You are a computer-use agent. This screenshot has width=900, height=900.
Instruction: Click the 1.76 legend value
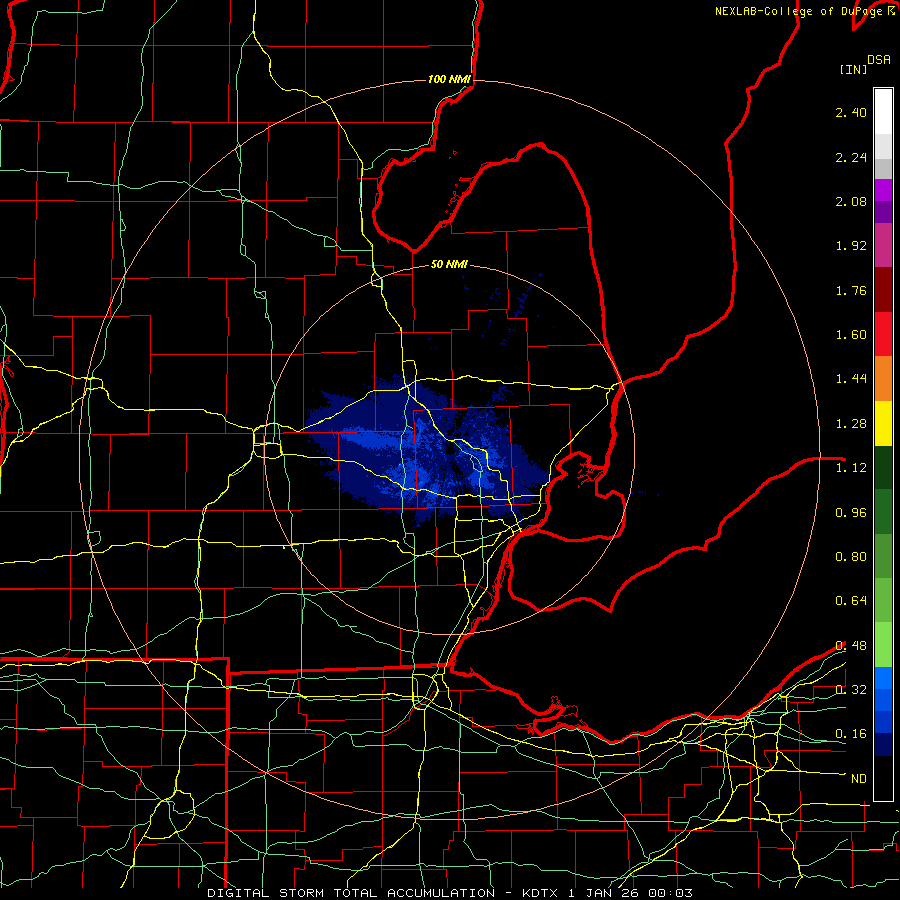(x=851, y=290)
